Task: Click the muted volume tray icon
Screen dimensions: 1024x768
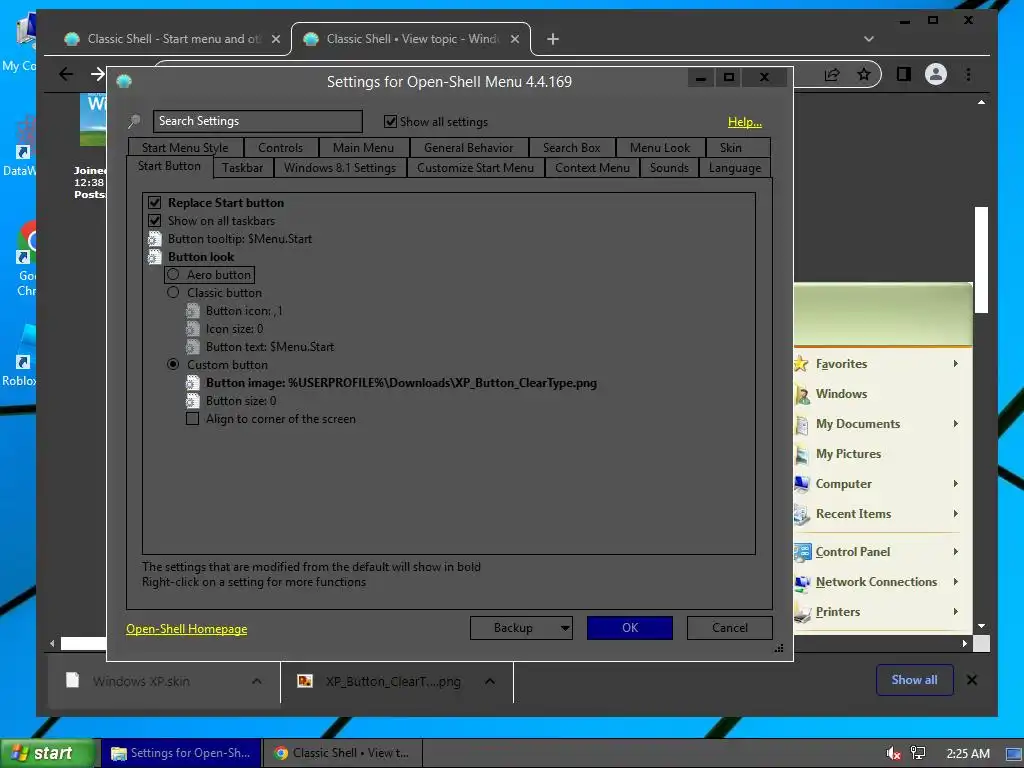Action: tap(893, 753)
